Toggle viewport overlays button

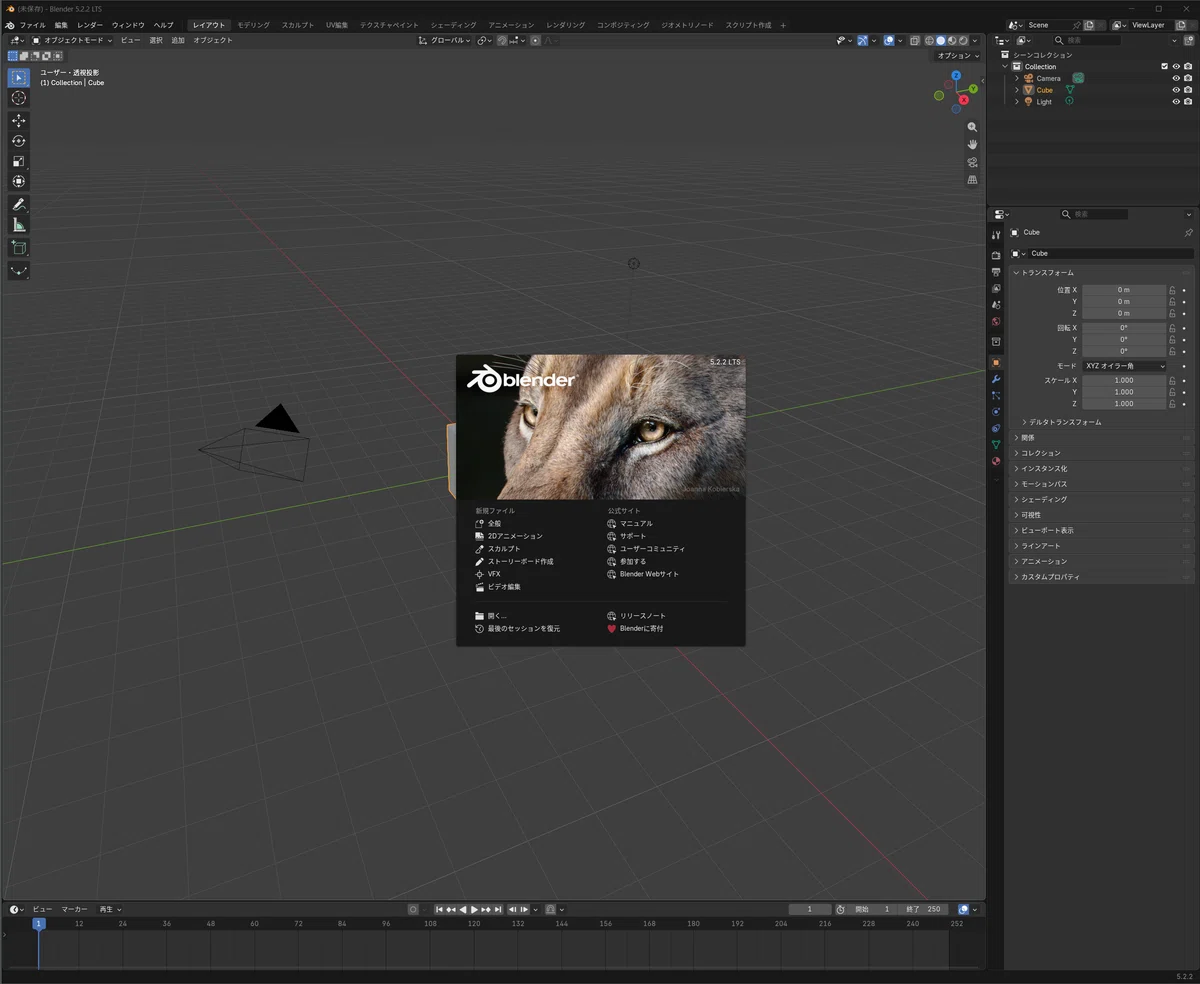[888, 40]
